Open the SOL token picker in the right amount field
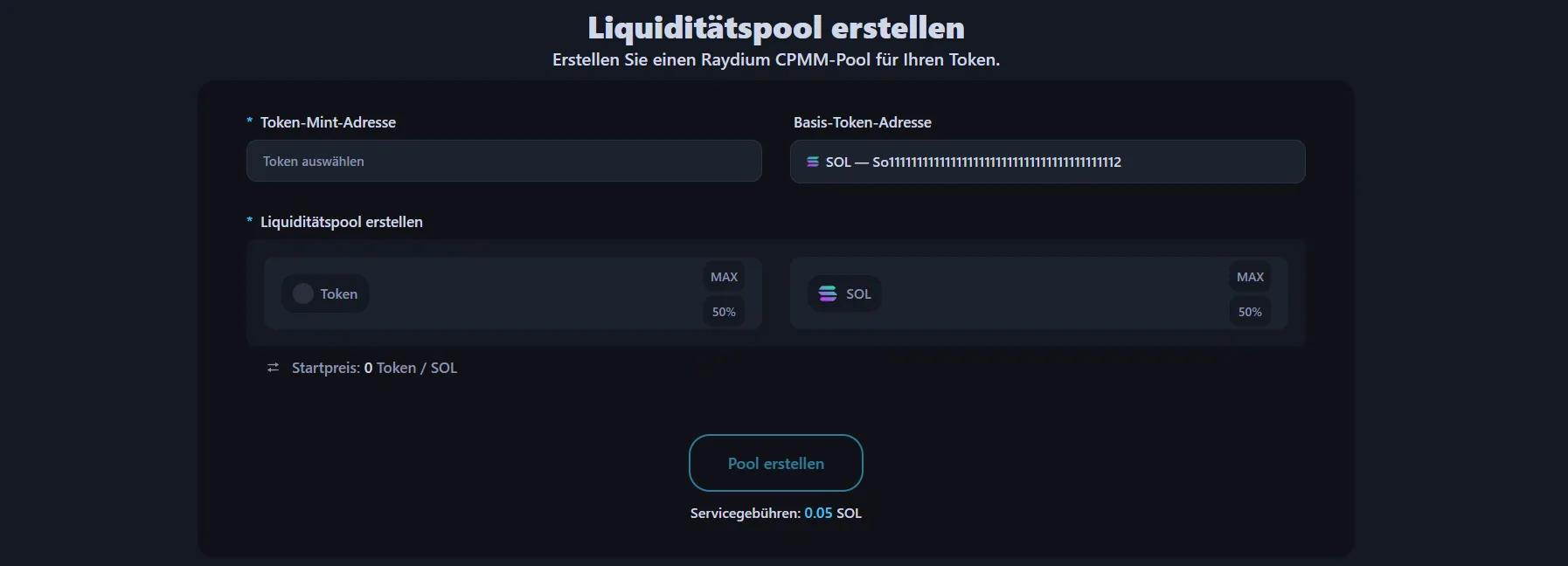1568x566 pixels. [843, 293]
